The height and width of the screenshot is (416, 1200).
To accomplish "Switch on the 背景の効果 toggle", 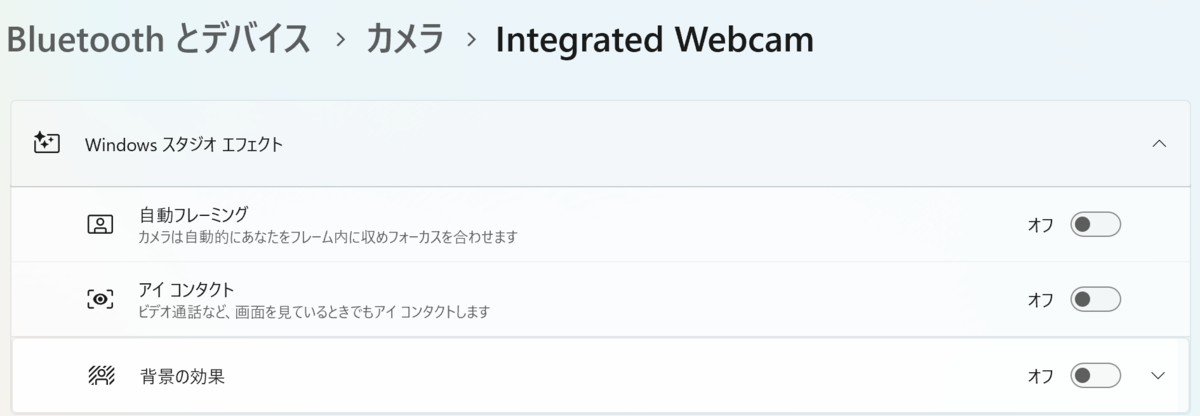I will (1095, 376).
